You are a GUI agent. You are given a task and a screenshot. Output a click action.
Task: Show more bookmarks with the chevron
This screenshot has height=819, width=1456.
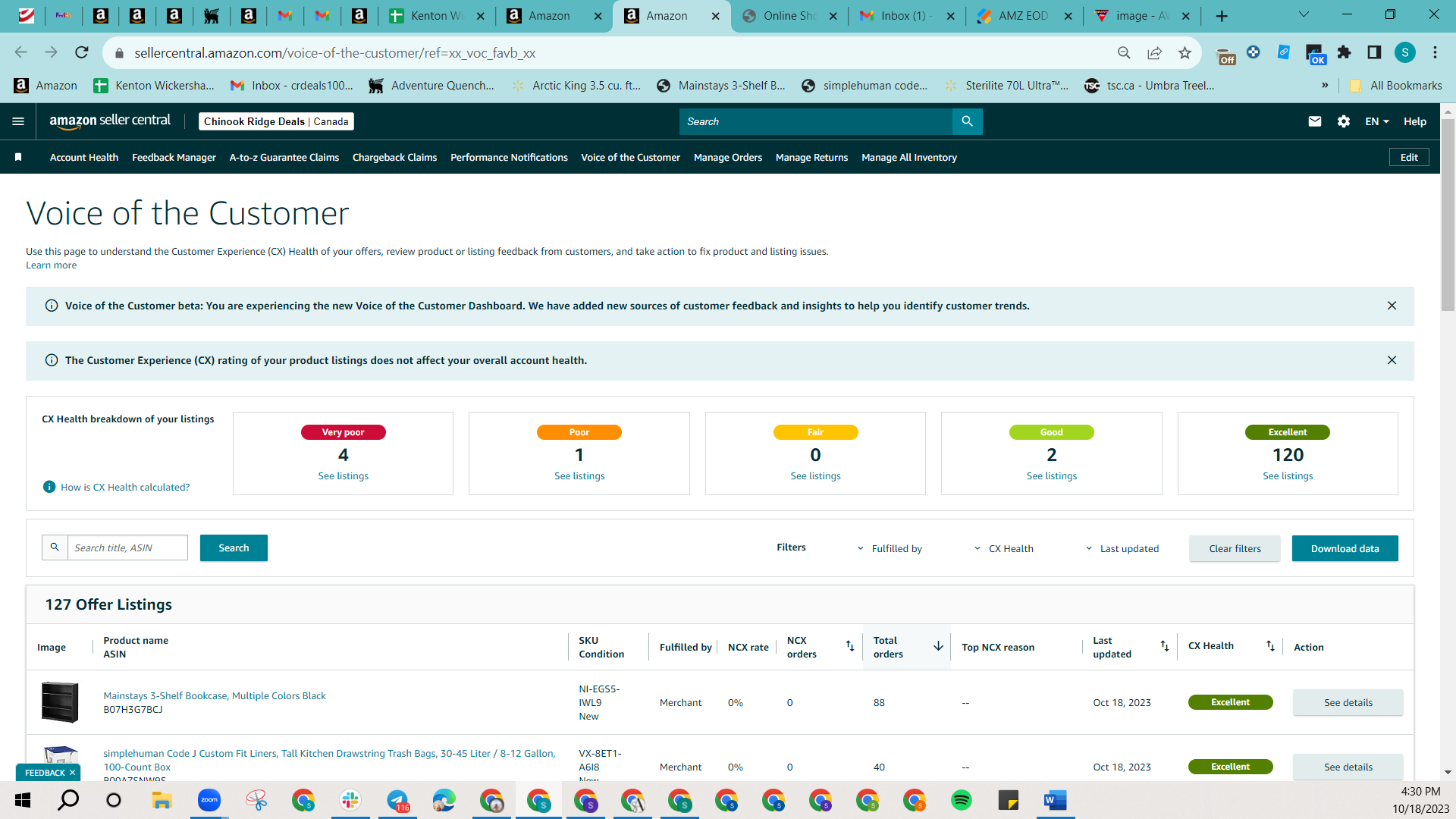(1325, 85)
